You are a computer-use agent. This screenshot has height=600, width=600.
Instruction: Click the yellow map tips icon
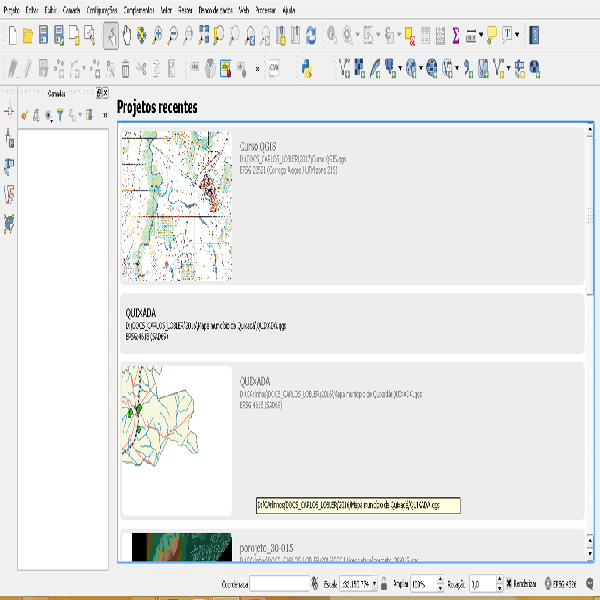coord(491,35)
